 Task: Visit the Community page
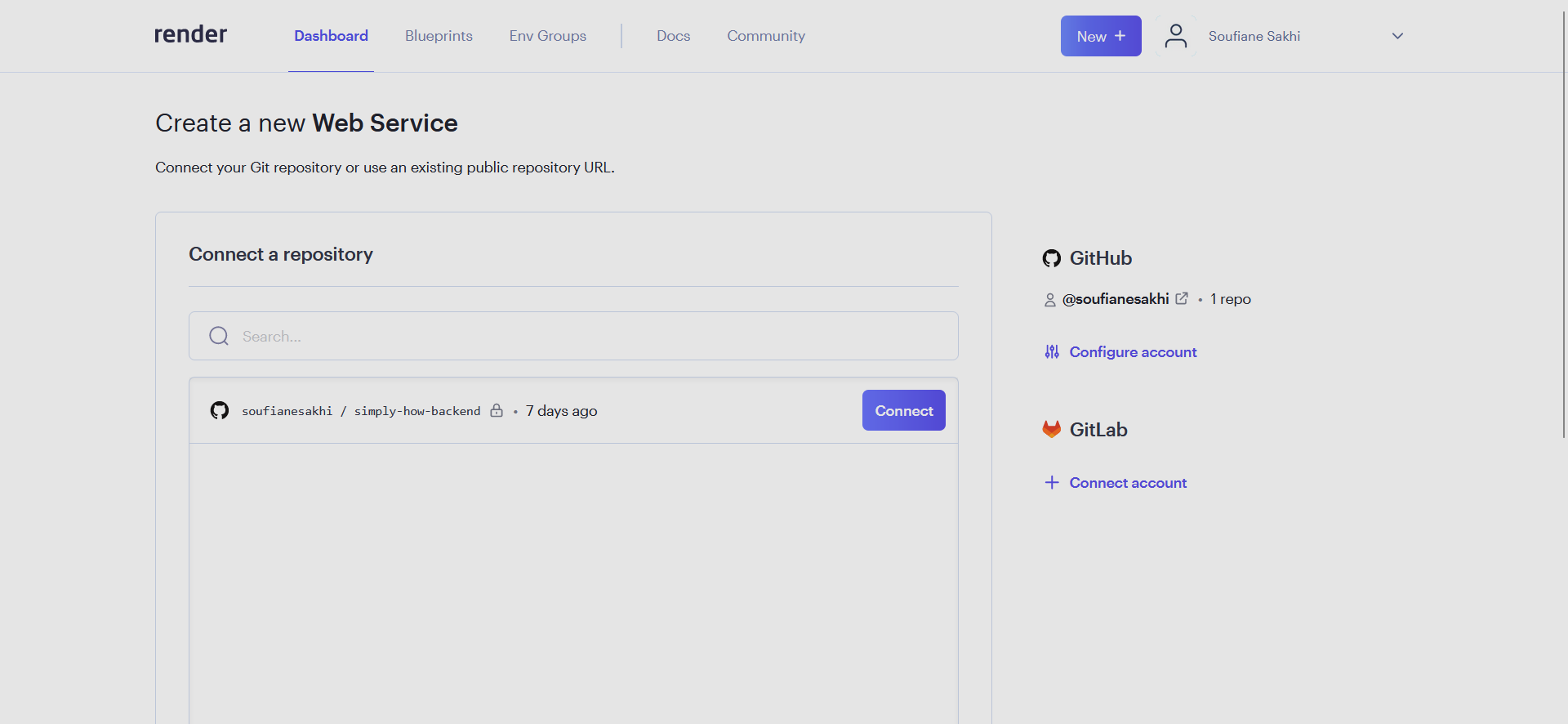tap(766, 36)
